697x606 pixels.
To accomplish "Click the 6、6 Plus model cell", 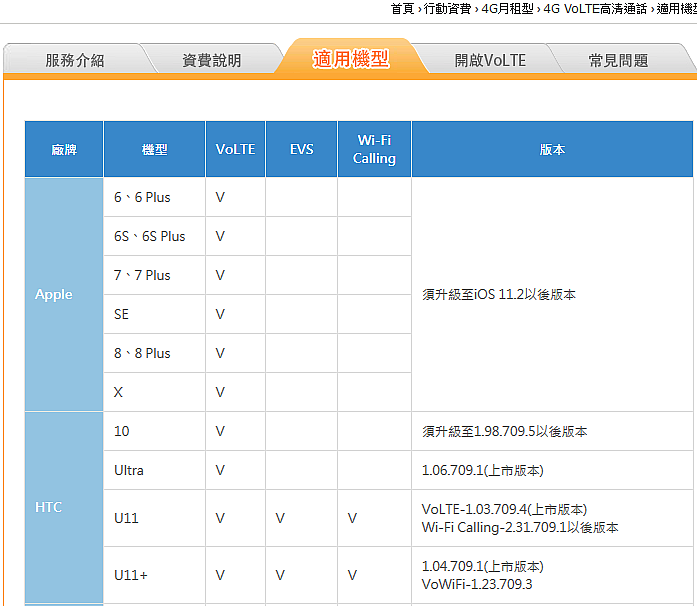I will [154, 197].
